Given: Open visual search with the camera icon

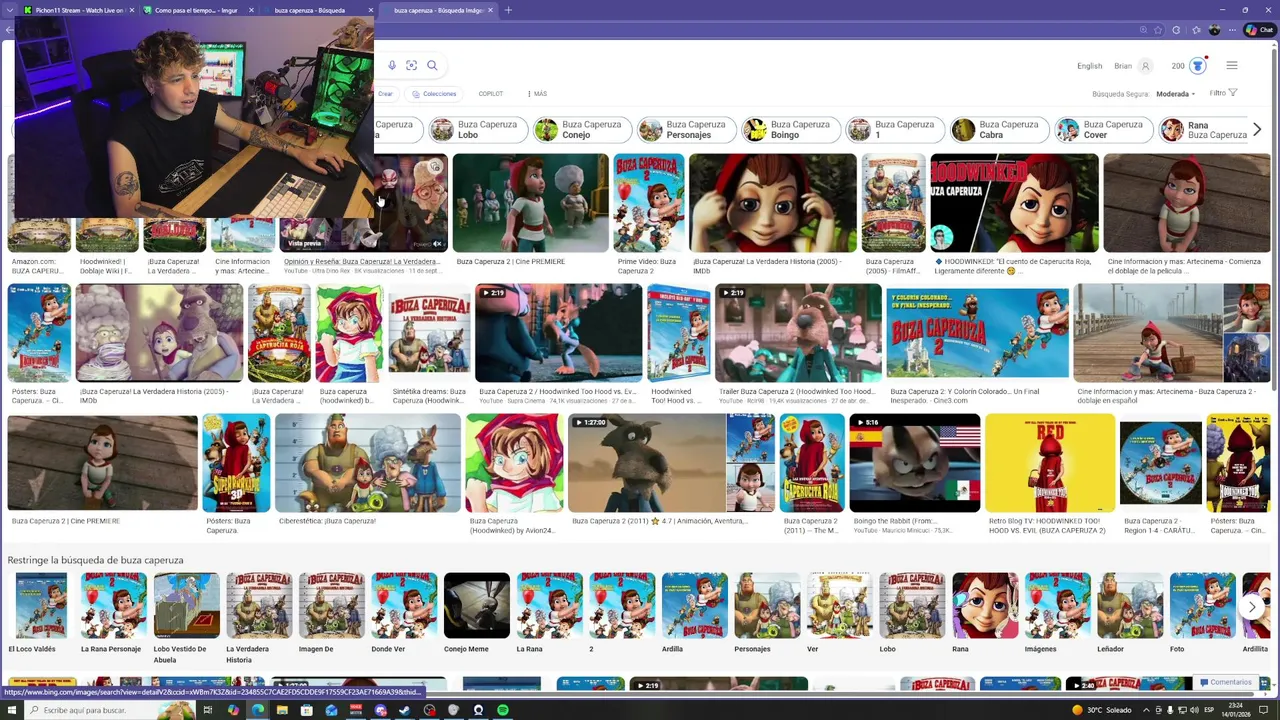Looking at the screenshot, I should pyautogui.click(x=411, y=65).
